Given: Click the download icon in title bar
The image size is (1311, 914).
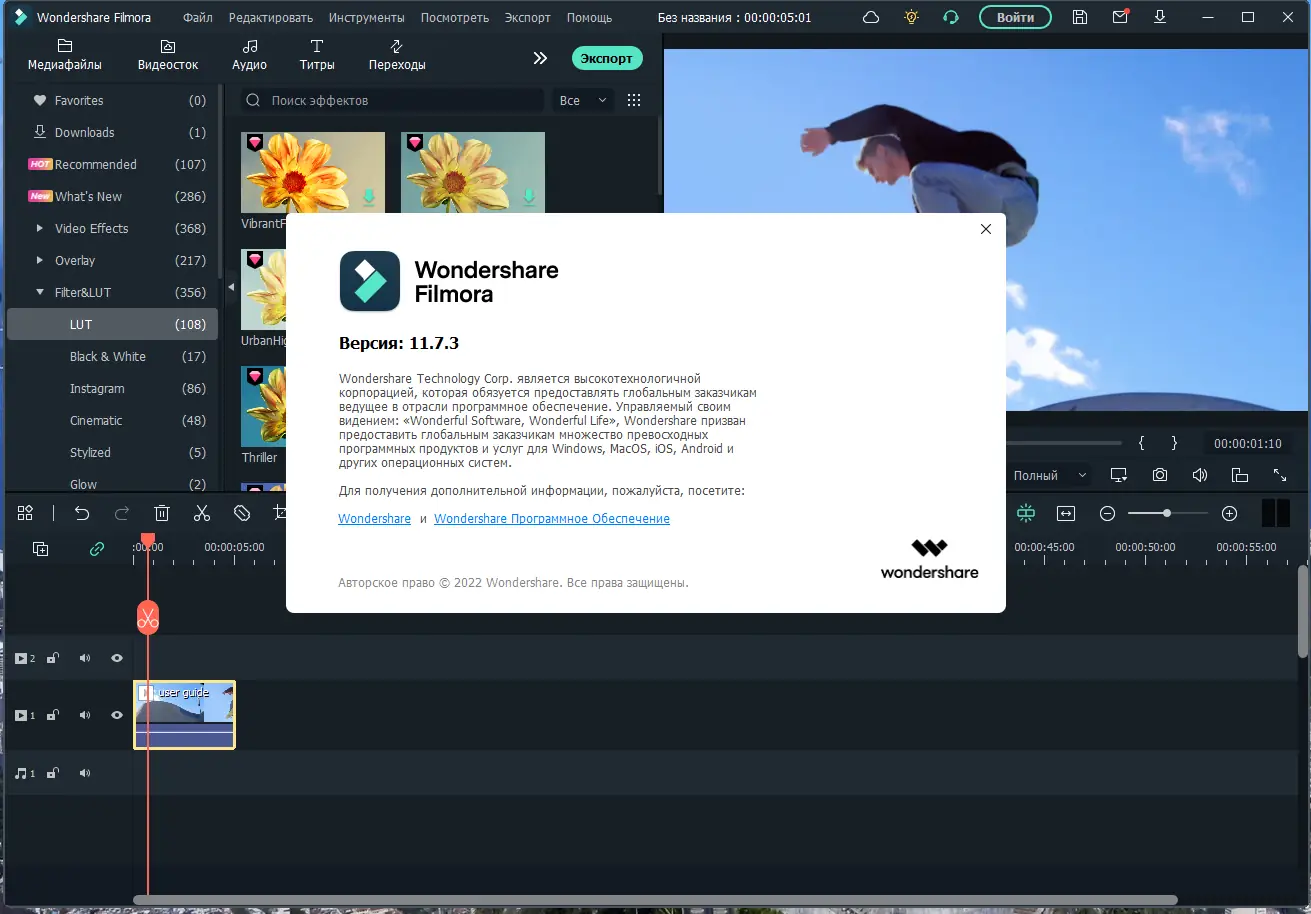Looking at the screenshot, I should (x=1160, y=17).
